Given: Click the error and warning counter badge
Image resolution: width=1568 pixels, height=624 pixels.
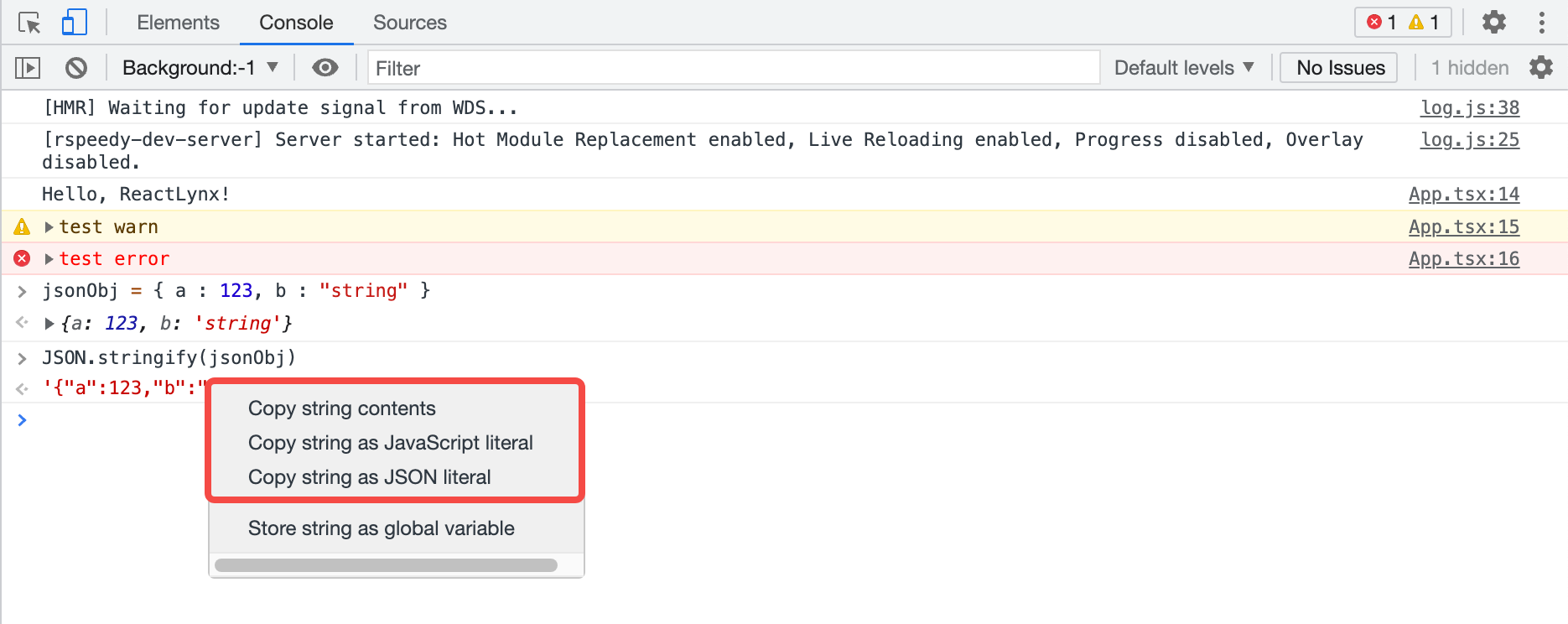Looking at the screenshot, I should 1403,23.
